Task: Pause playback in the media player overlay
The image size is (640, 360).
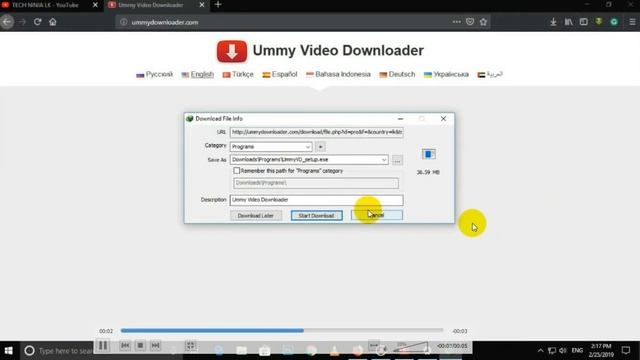Action: (103, 346)
